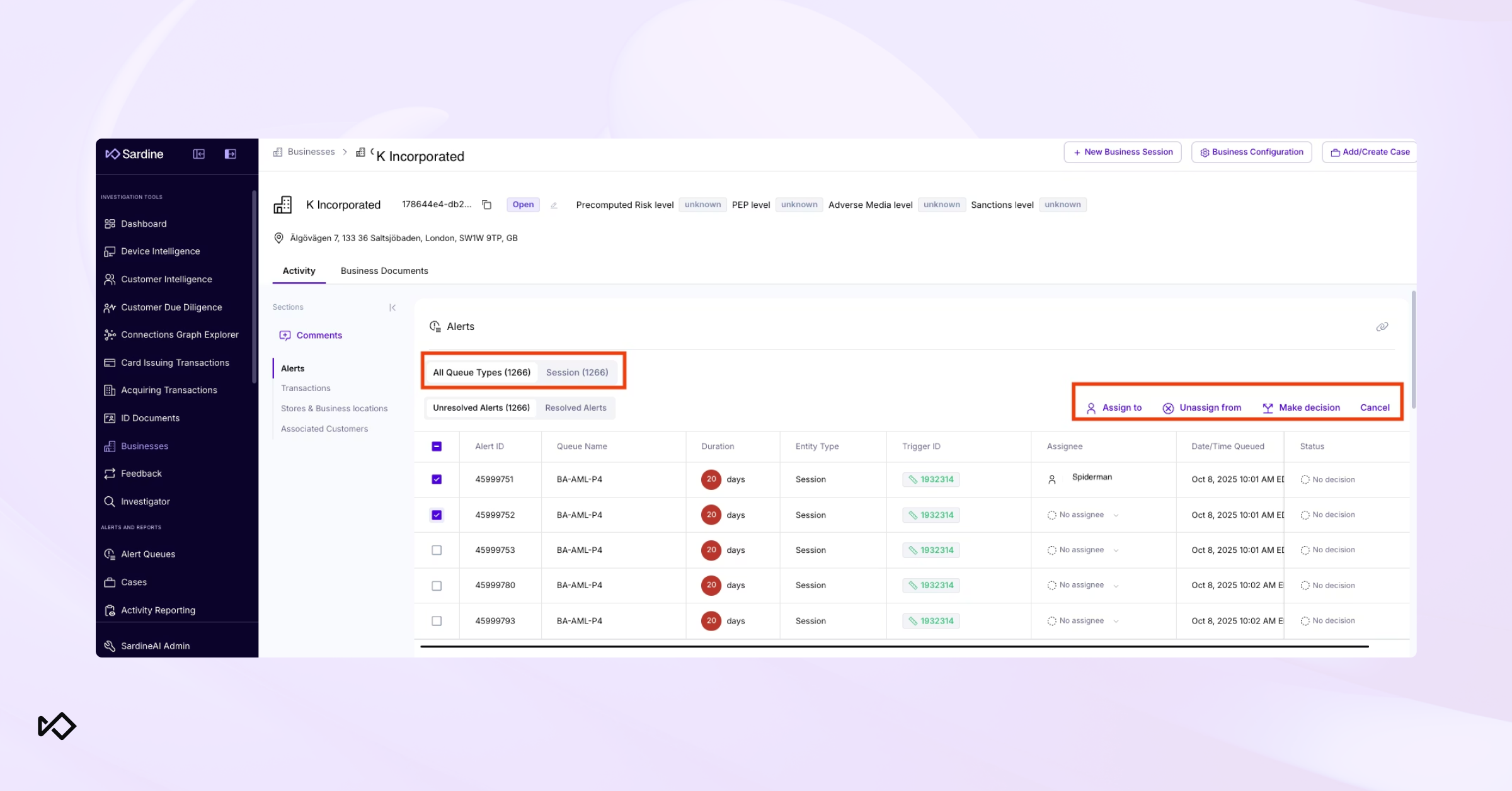The width and height of the screenshot is (1512, 791).
Task: Toggle the select-all checkbox in table header
Action: tap(437, 446)
